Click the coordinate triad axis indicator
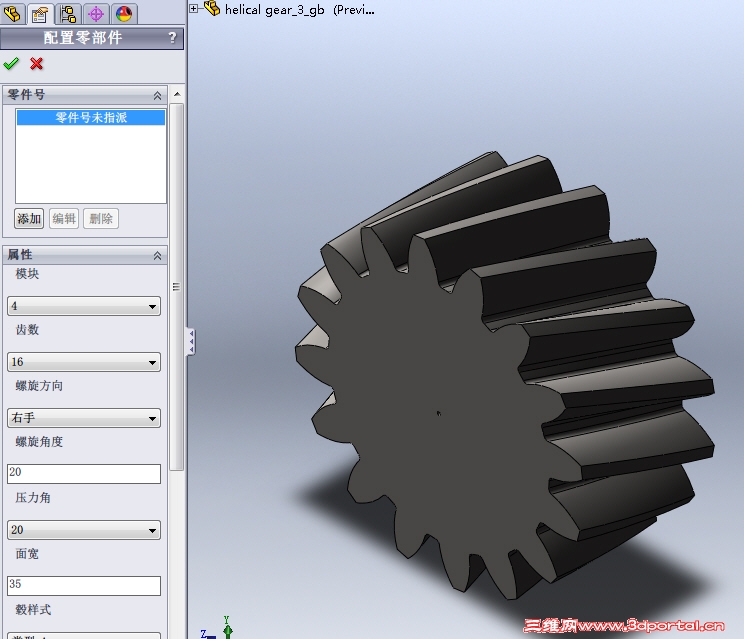 click(x=218, y=629)
